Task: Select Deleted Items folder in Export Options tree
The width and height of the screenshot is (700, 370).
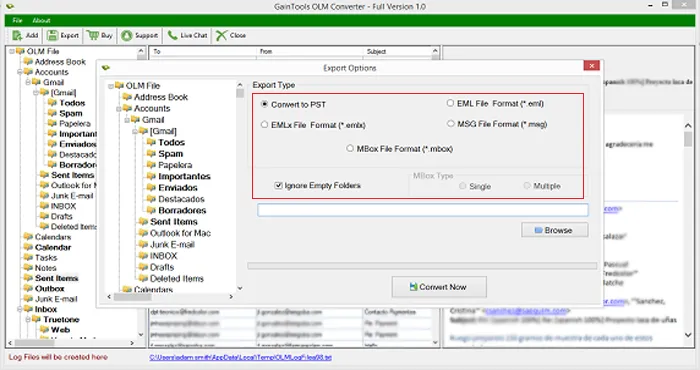Action: [x=177, y=279]
